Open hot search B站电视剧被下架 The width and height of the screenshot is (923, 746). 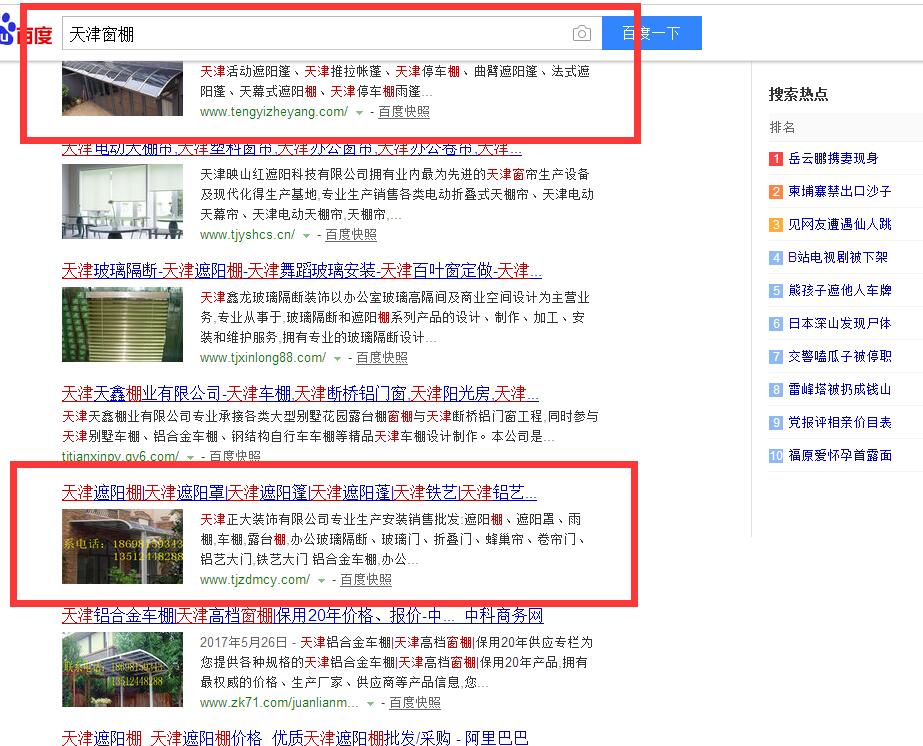[838, 257]
